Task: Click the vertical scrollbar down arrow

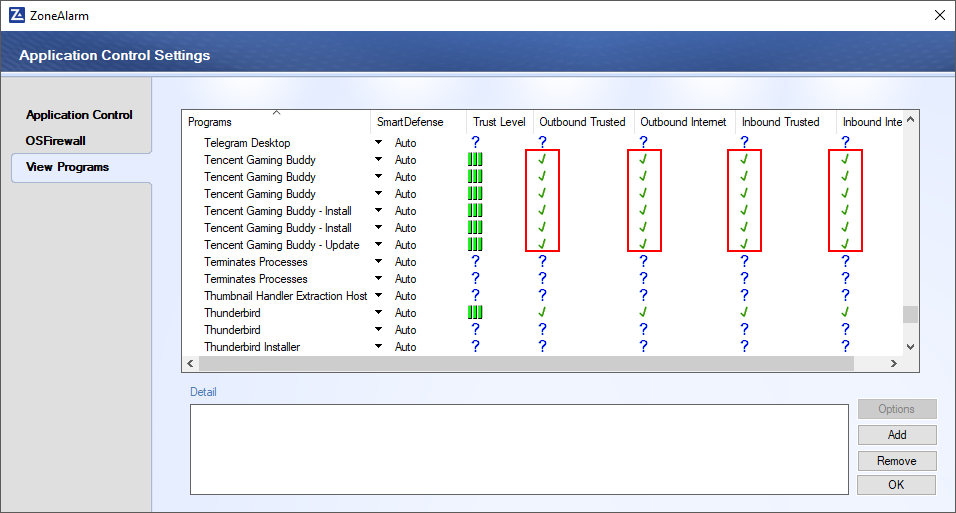Action: pos(910,346)
